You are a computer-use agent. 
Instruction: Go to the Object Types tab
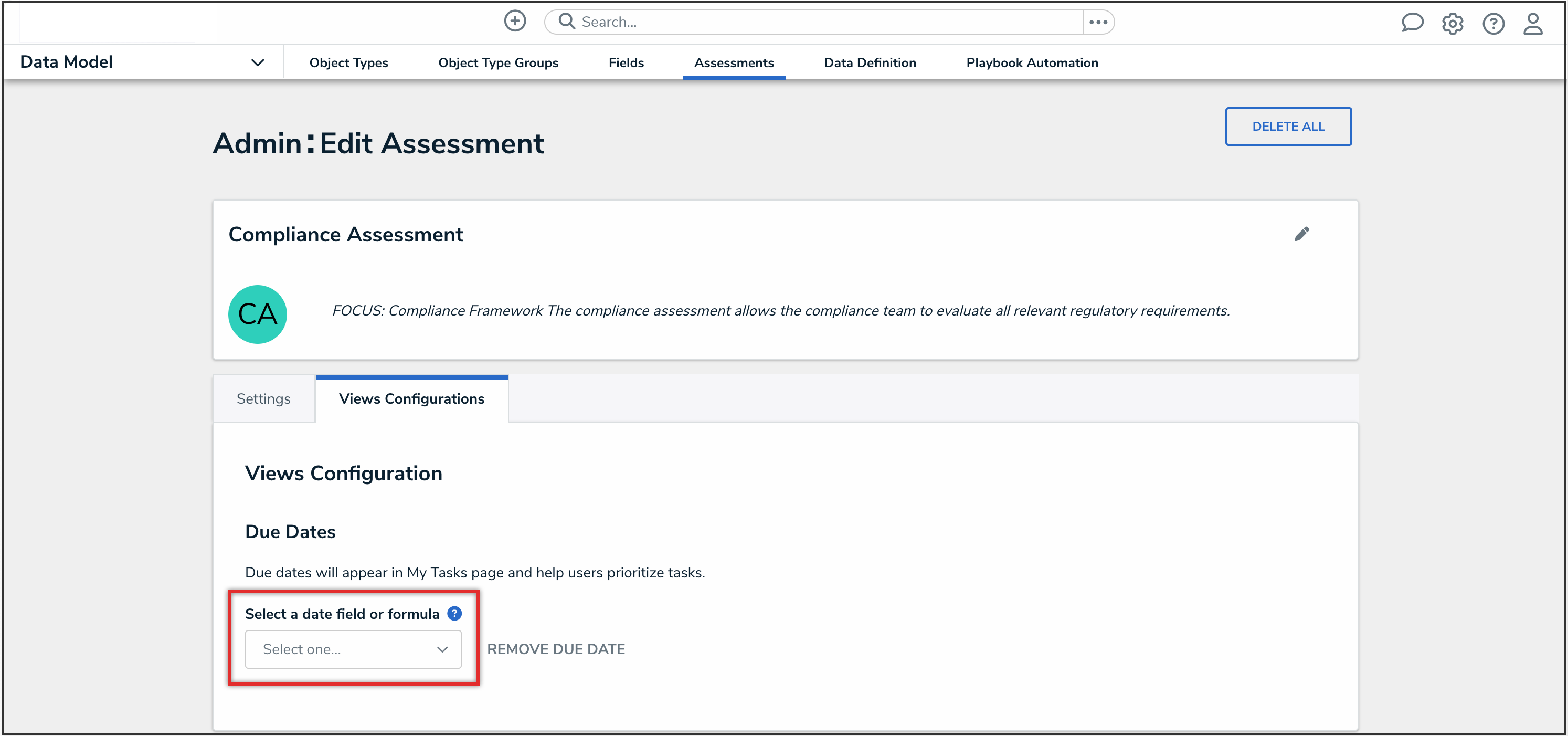tap(348, 62)
